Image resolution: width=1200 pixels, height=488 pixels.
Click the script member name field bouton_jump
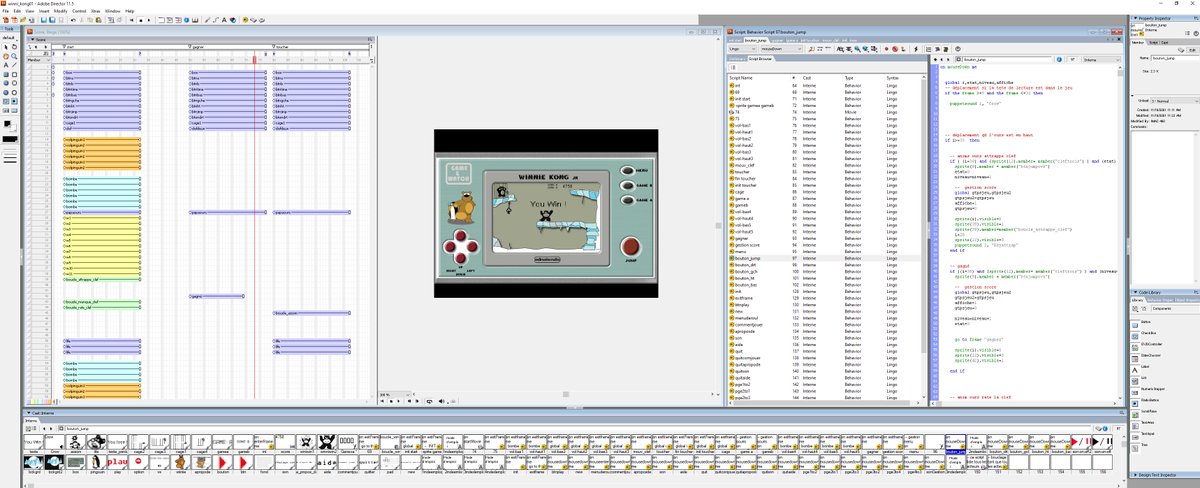click(x=1008, y=60)
